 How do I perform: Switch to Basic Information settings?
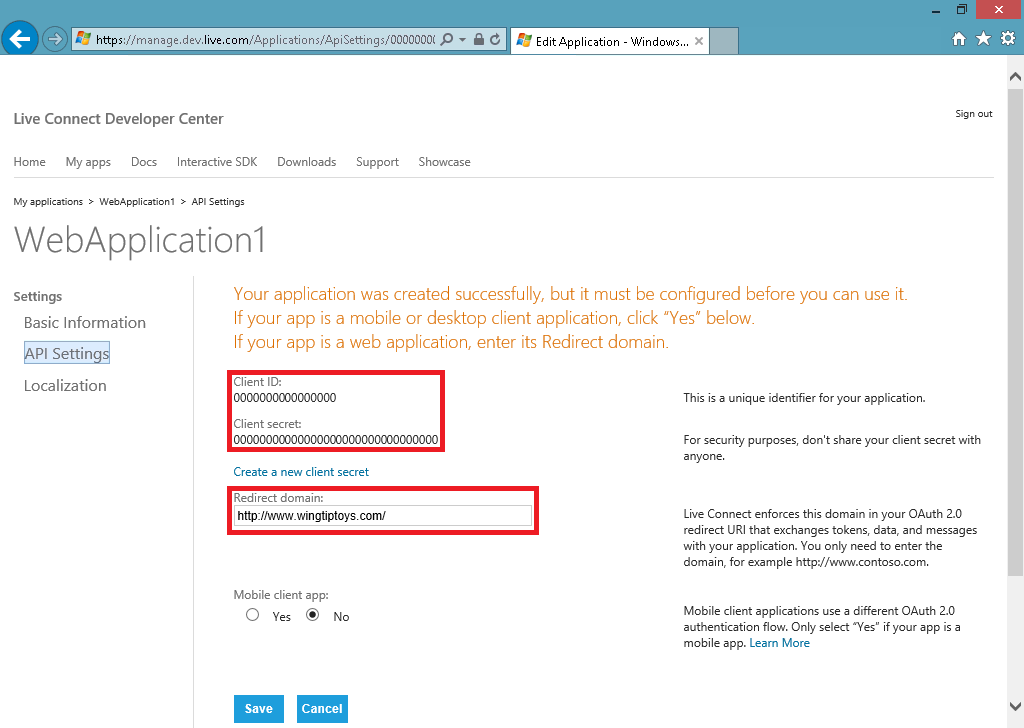click(x=85, y=323)
